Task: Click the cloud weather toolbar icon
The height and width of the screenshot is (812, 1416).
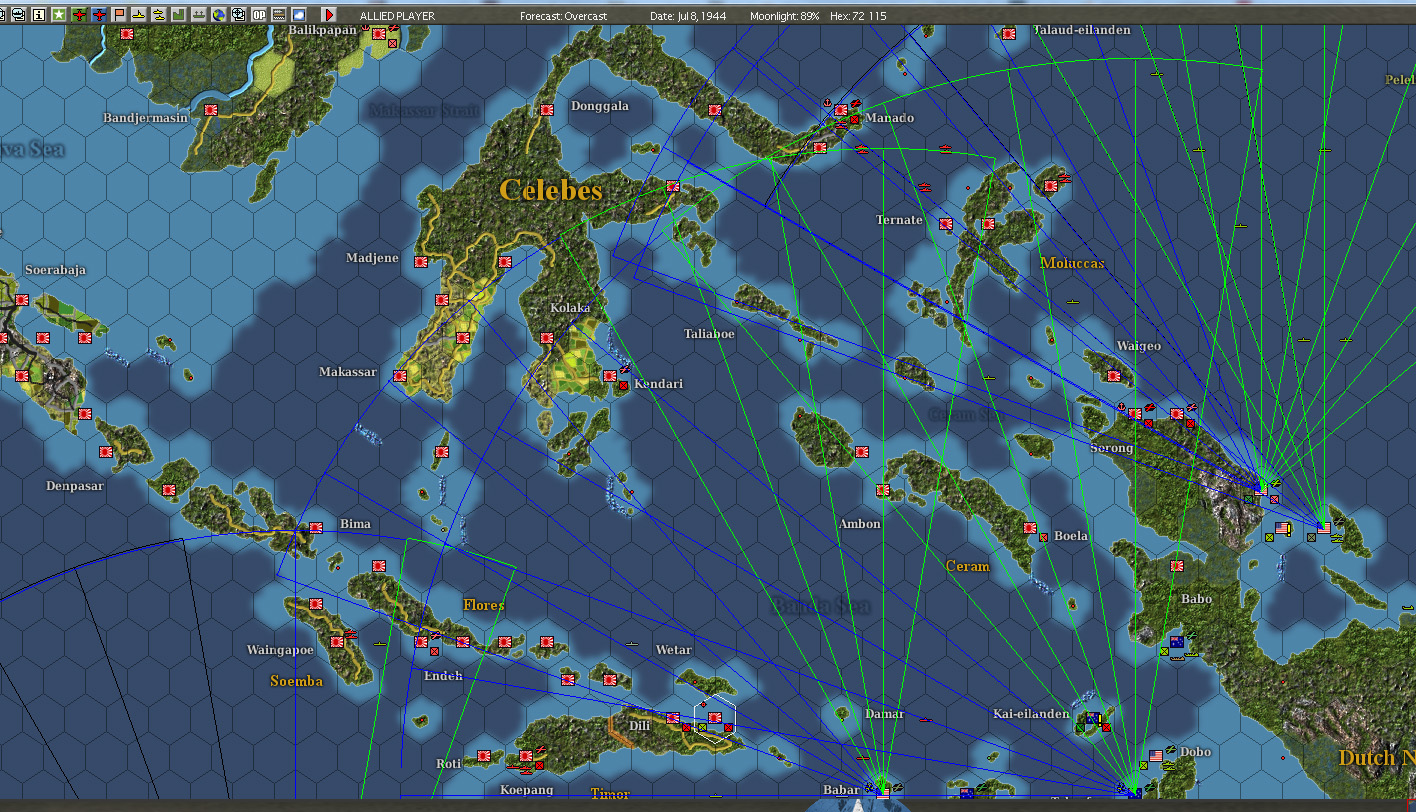Action: coord(299,15)
